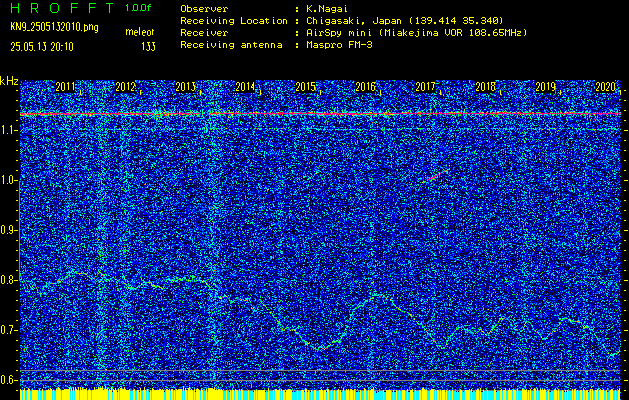Click the date stamp 25.05.13 20:10
This screenshot has height=400, width=629.
click(42, 47)
